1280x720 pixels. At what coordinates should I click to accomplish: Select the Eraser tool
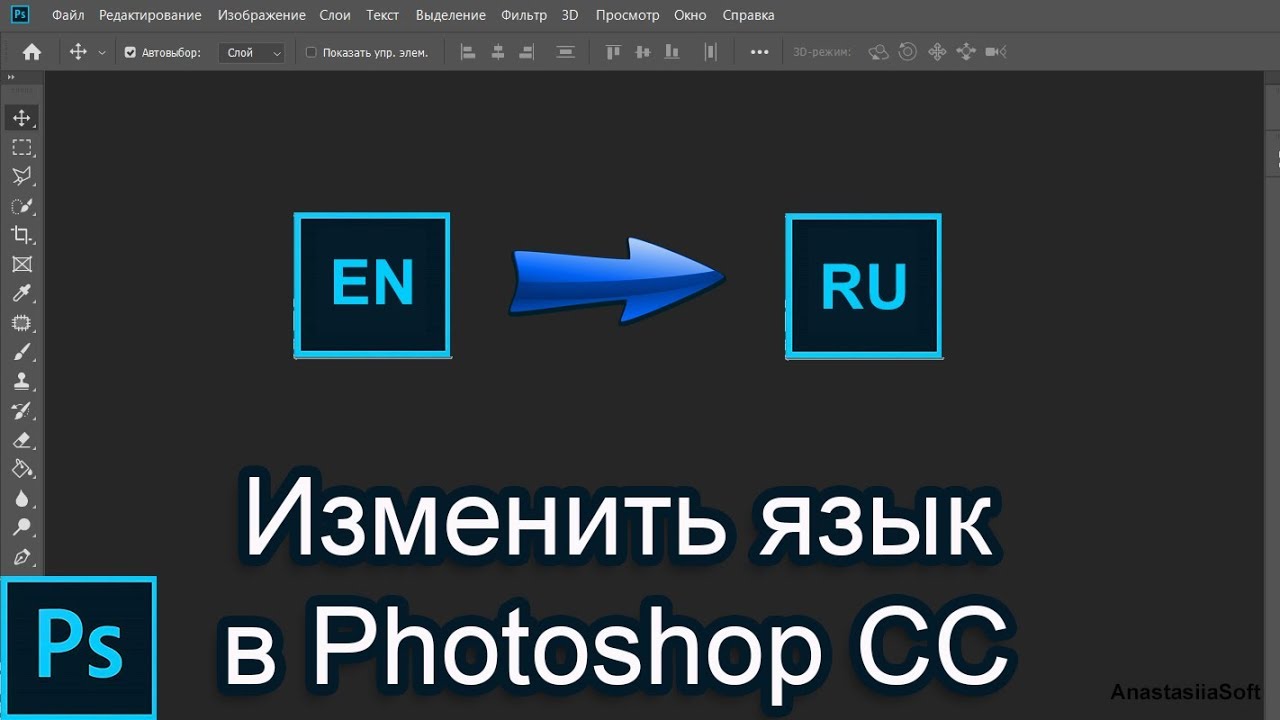[21, 440]
